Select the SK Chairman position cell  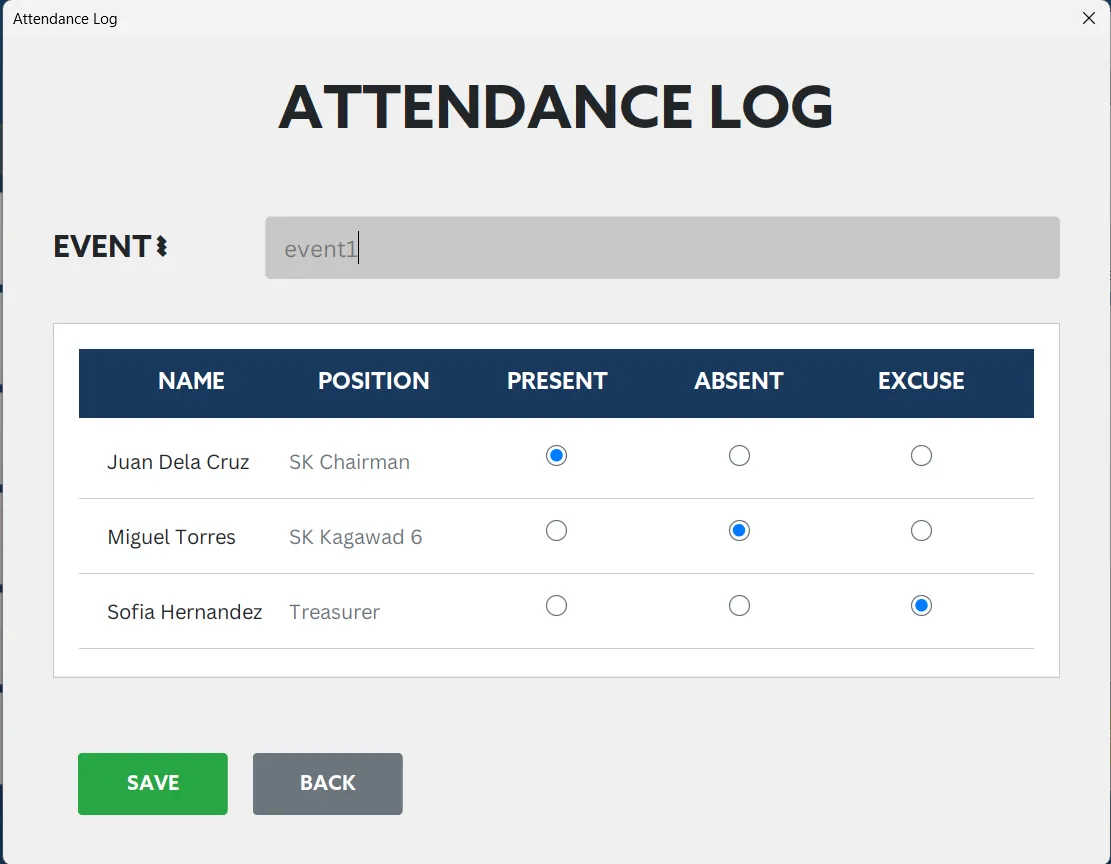click(349, 461)
